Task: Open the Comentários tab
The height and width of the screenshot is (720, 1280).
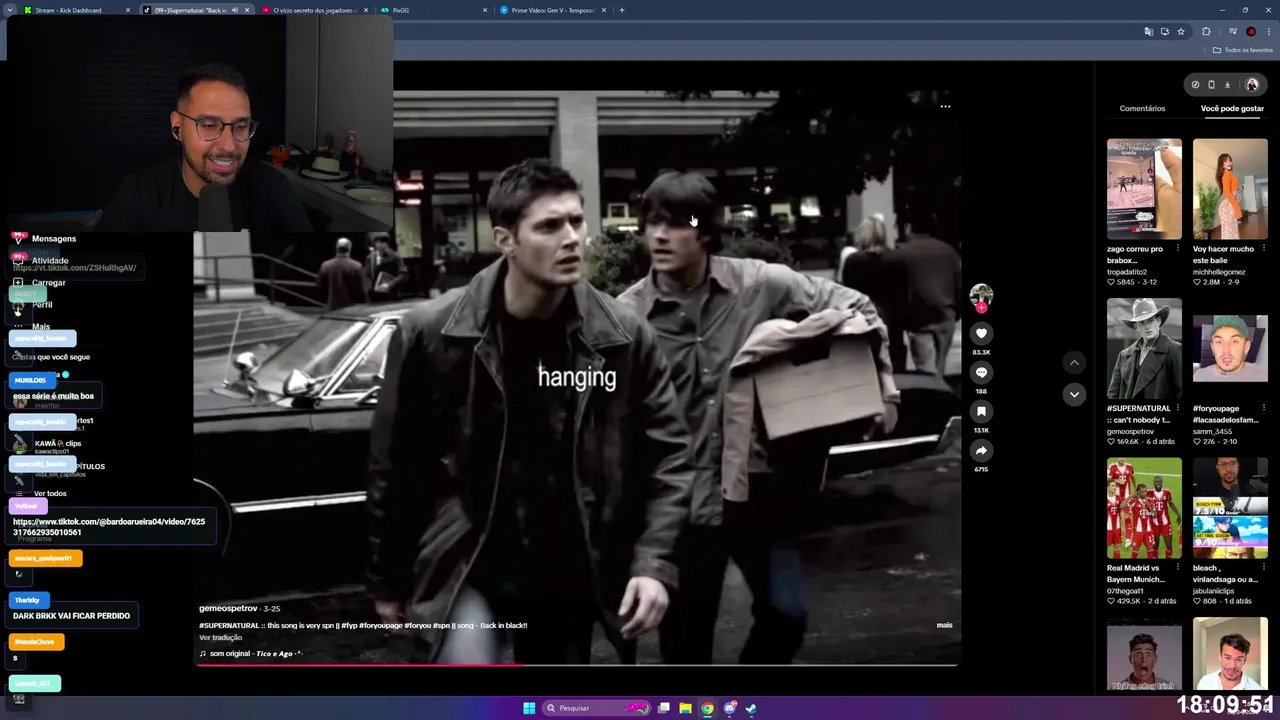Action: click(1142, 108)
